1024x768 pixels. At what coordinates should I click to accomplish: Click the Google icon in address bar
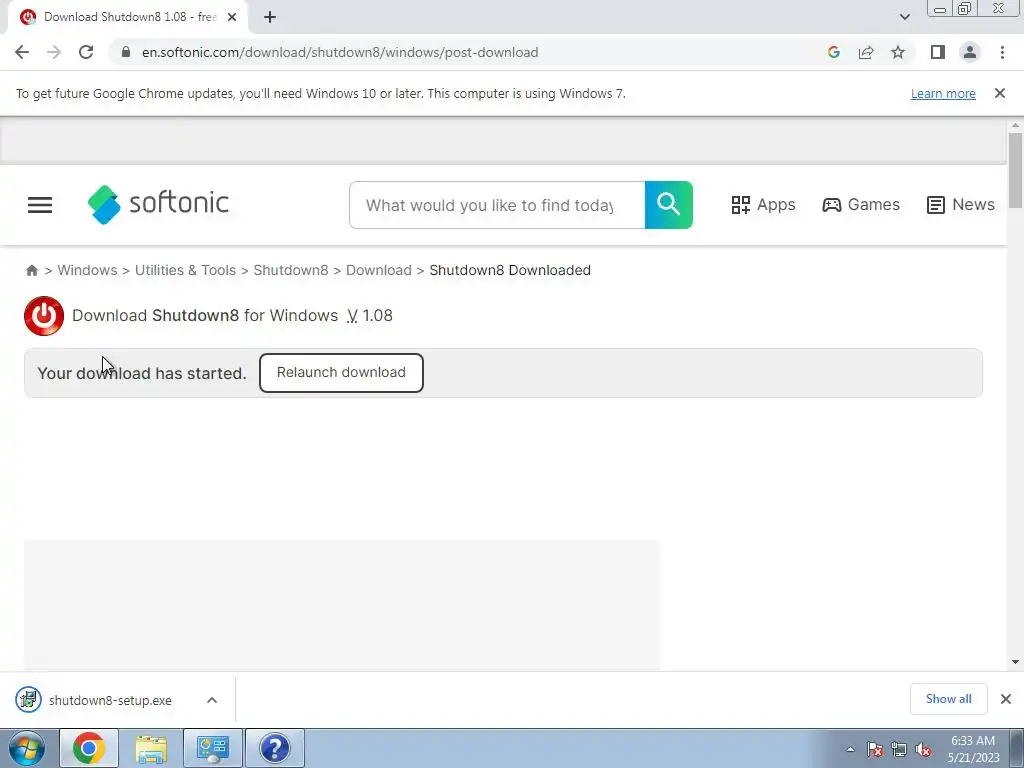click(x=833, y=52)
